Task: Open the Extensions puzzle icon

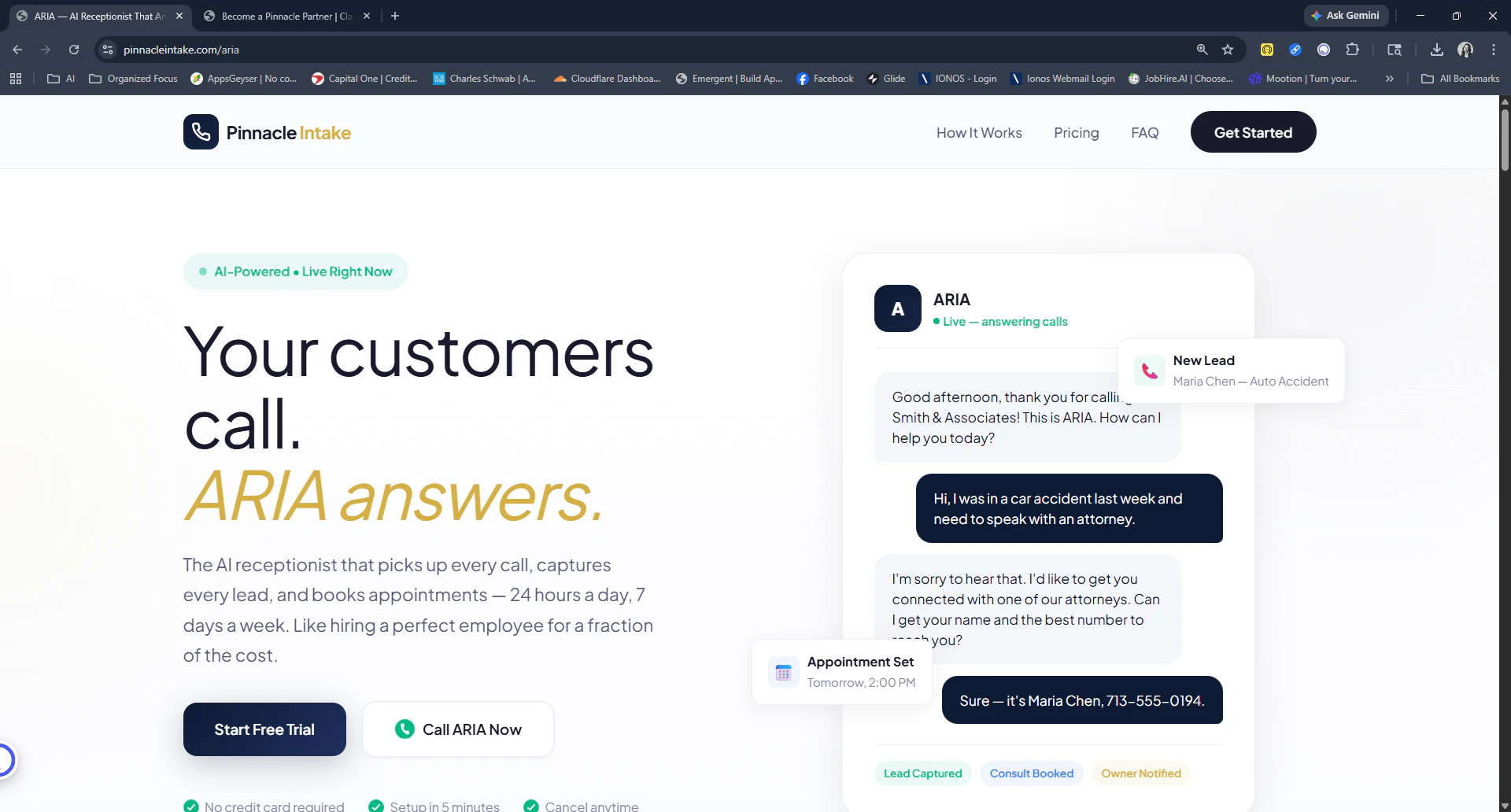Action: [1352, 50]
